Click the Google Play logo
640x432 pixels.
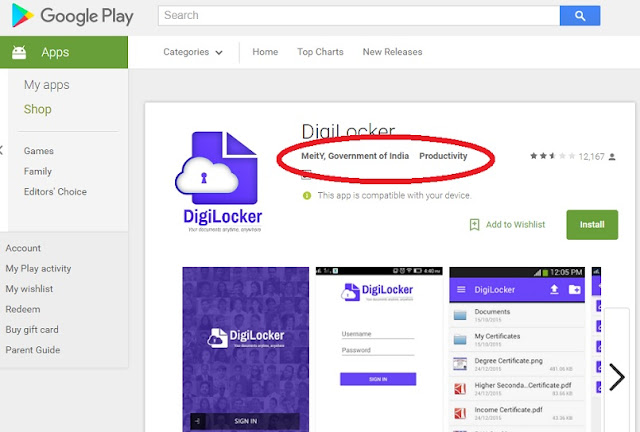click(72, 16)
